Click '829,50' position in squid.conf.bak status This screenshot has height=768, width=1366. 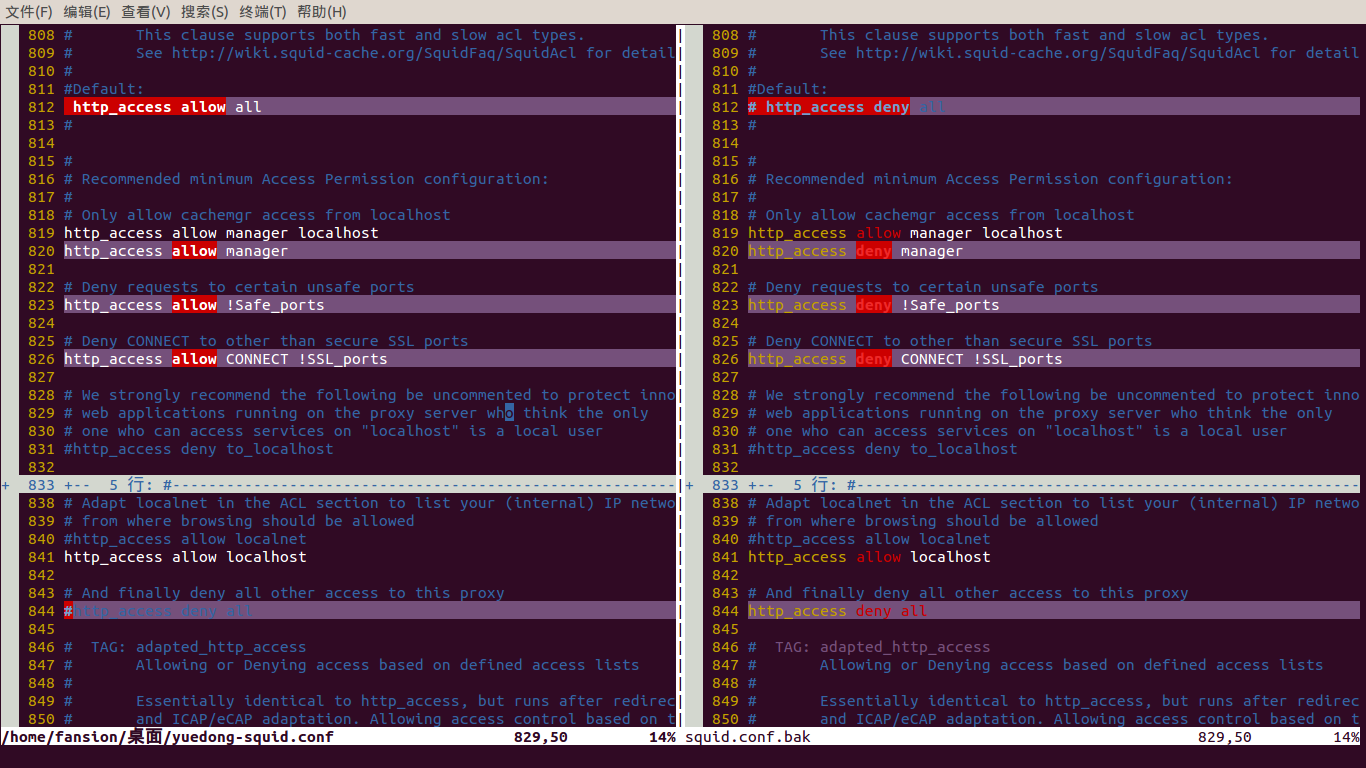[1225, 737]
